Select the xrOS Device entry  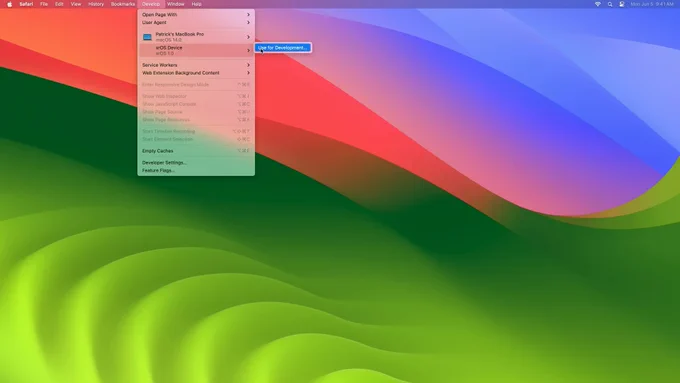coord(196,50)
